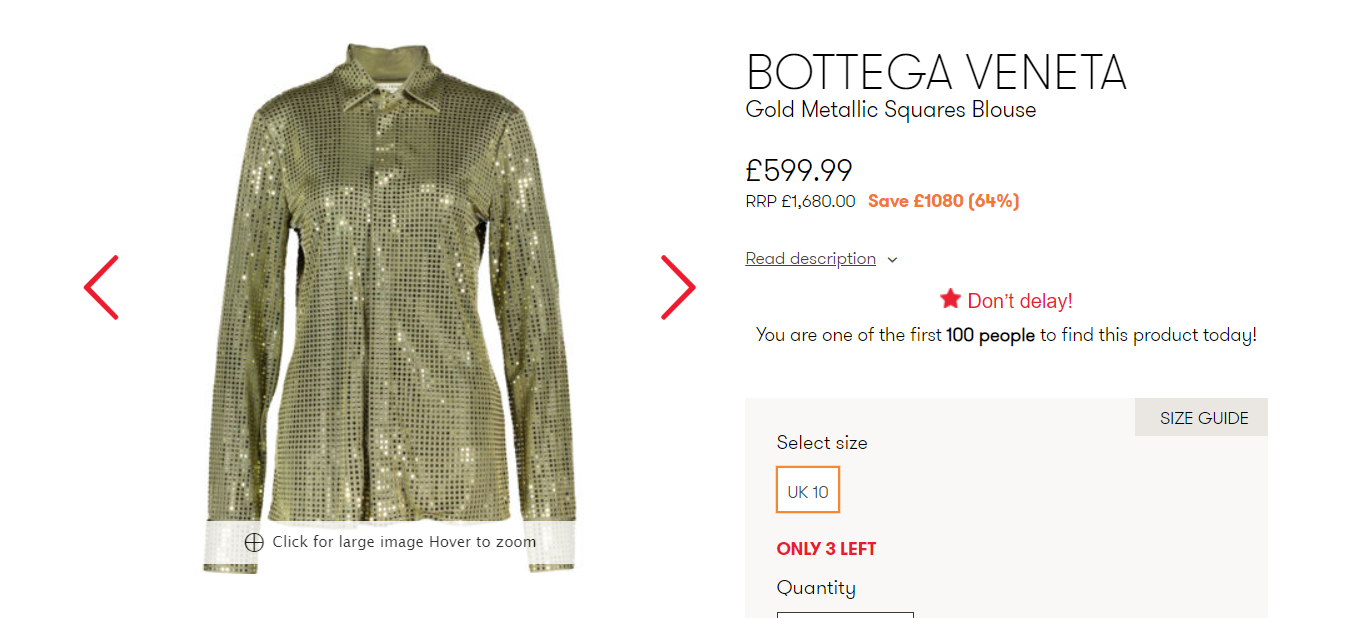Click the Gold Metallic Squares Blouse title
1348x618 pixels.
[x=891, y=110]
